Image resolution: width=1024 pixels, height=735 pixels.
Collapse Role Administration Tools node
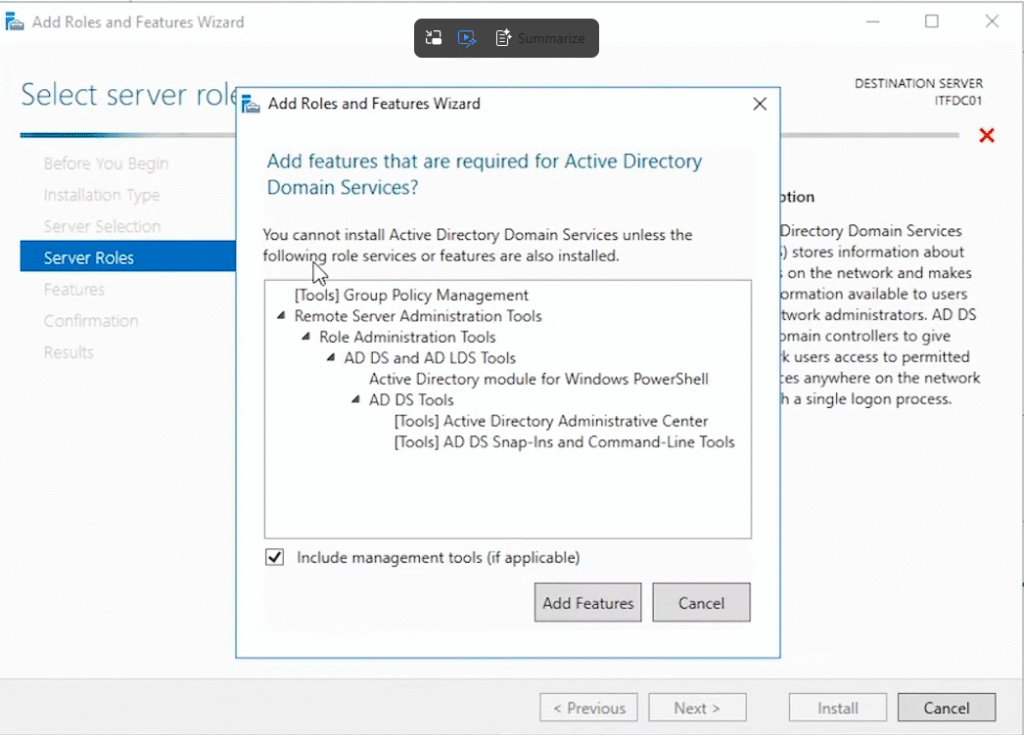(306, 336)
